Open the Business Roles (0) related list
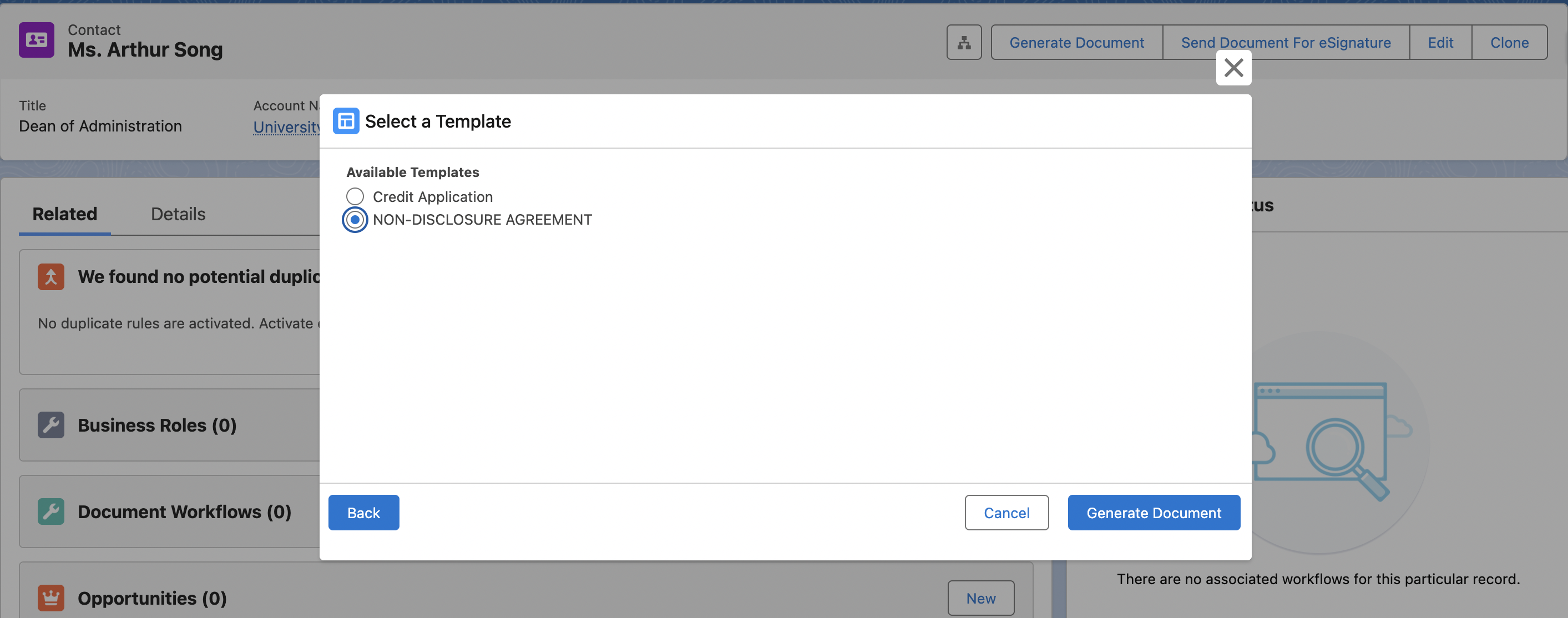This screenshot has width=1568, height=618. 157,425
